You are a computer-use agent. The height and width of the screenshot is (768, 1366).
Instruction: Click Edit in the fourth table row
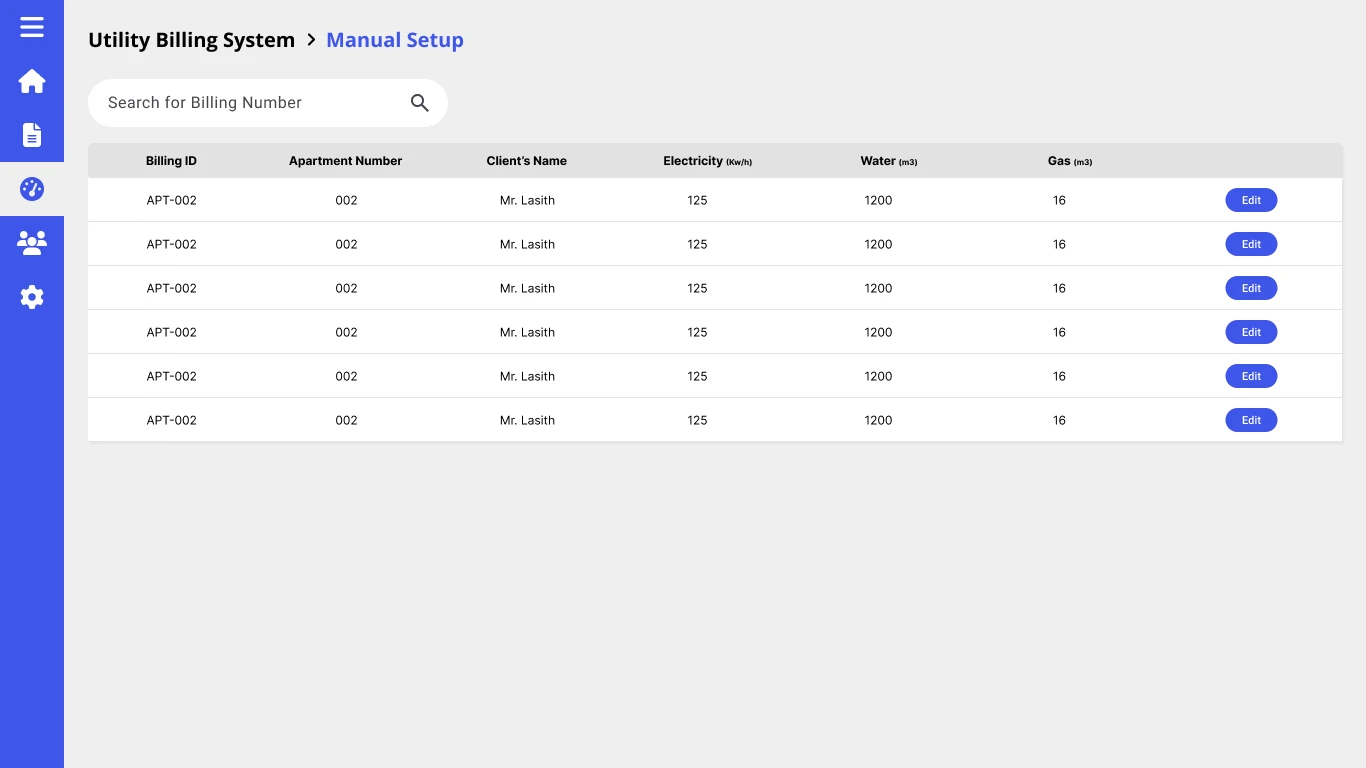pyautogui.click(x=1251, y=332)
